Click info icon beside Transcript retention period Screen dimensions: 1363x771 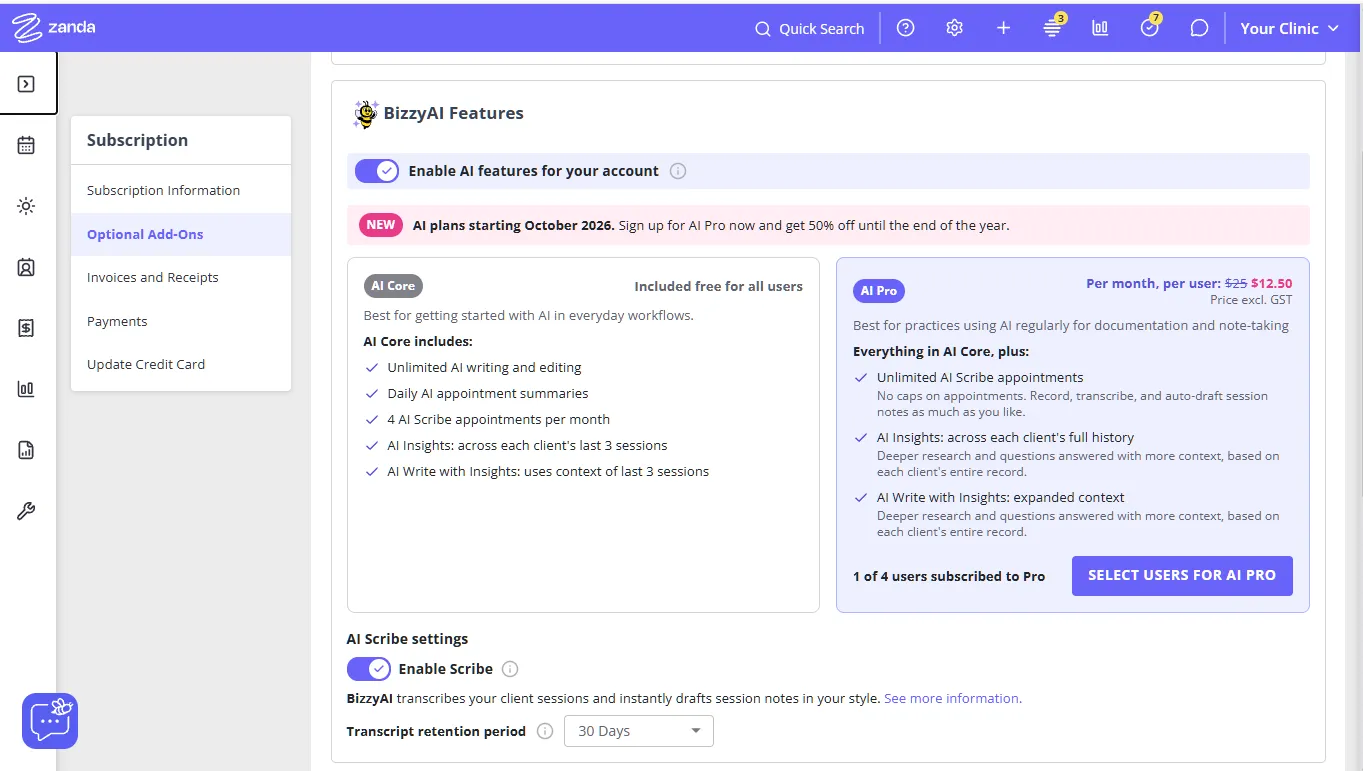pos(545,731)
